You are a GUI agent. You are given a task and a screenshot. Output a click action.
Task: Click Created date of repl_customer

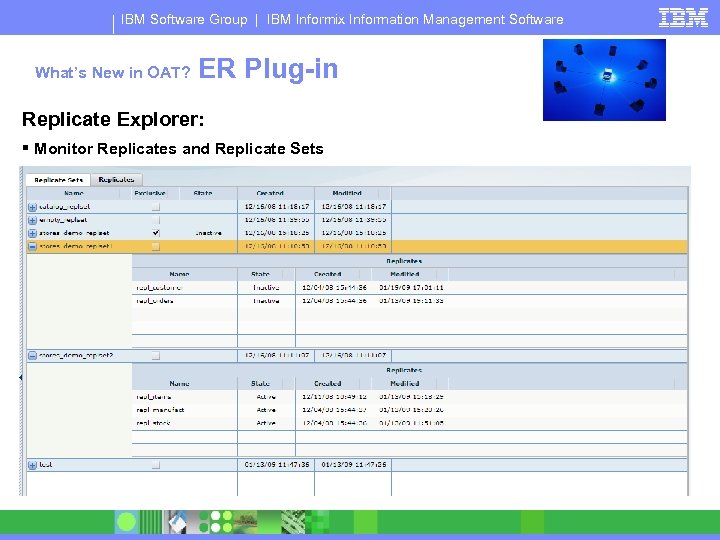pyautogui.click(x=334, y=287)
